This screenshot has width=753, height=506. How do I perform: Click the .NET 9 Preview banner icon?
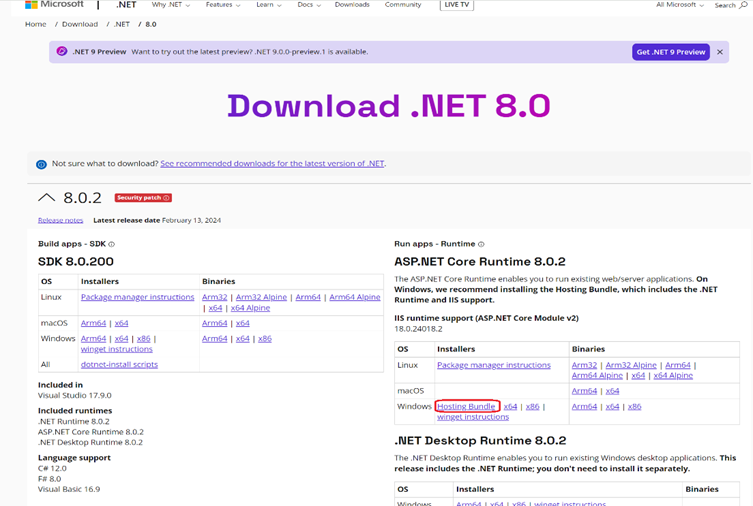(62, 52)
